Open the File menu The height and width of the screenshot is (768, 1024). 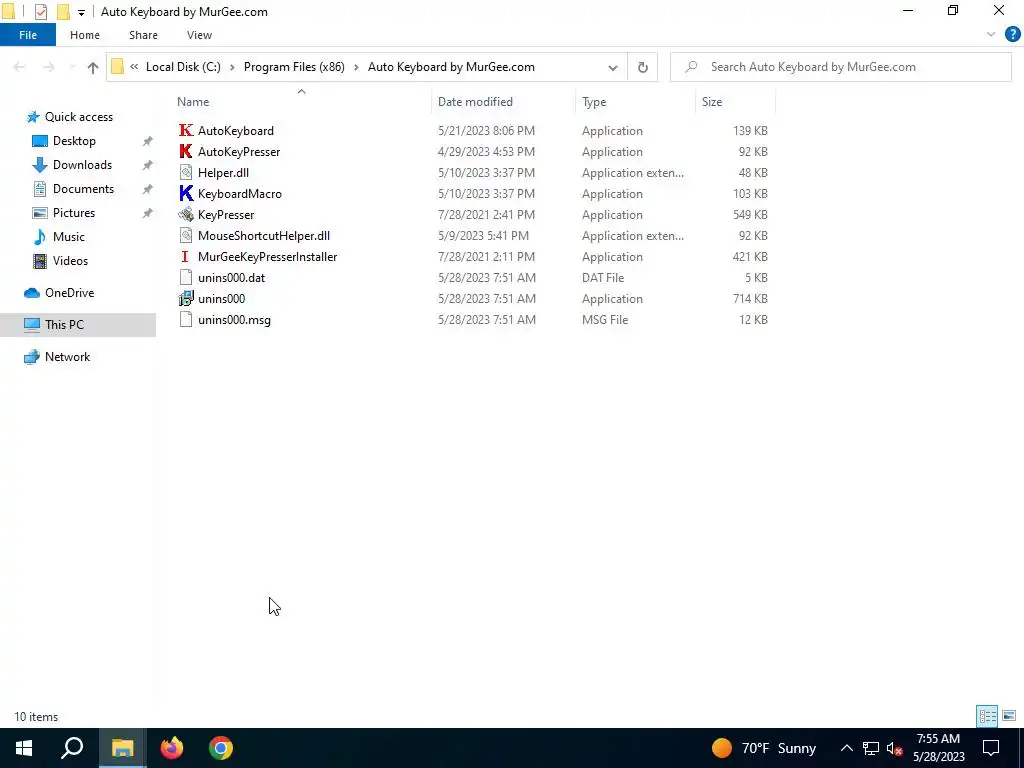pos(28,35)
